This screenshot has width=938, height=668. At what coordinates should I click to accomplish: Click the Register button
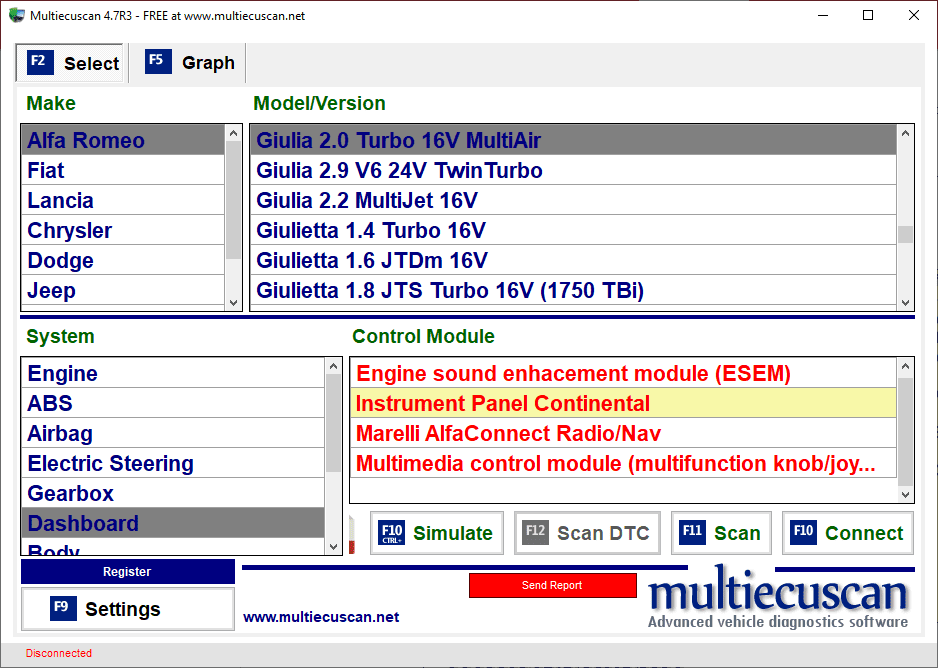tap(127, 571)
